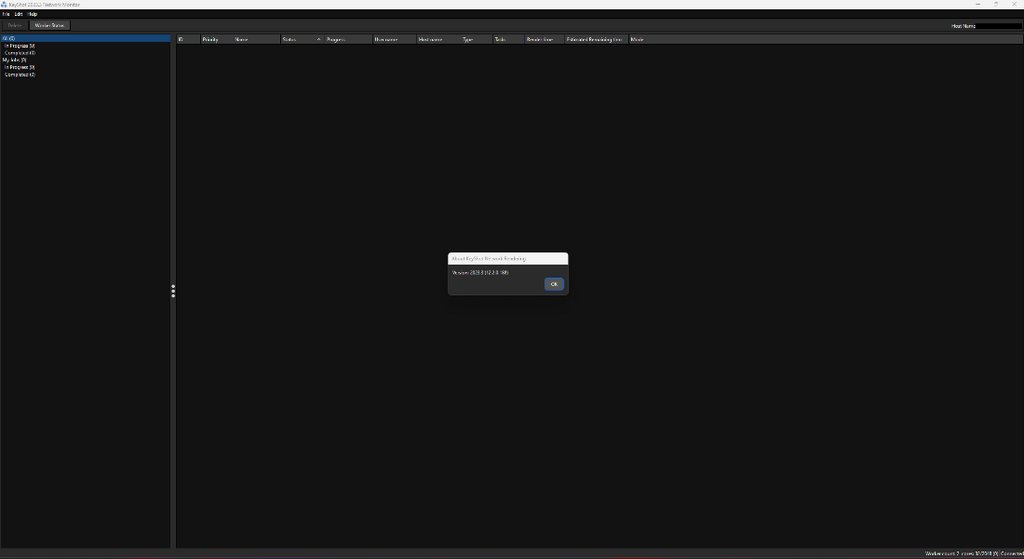Close the Network Monitor window
Viewport: 1024px width, 559px height.
pyautogui.click(x=1014, y=5)
